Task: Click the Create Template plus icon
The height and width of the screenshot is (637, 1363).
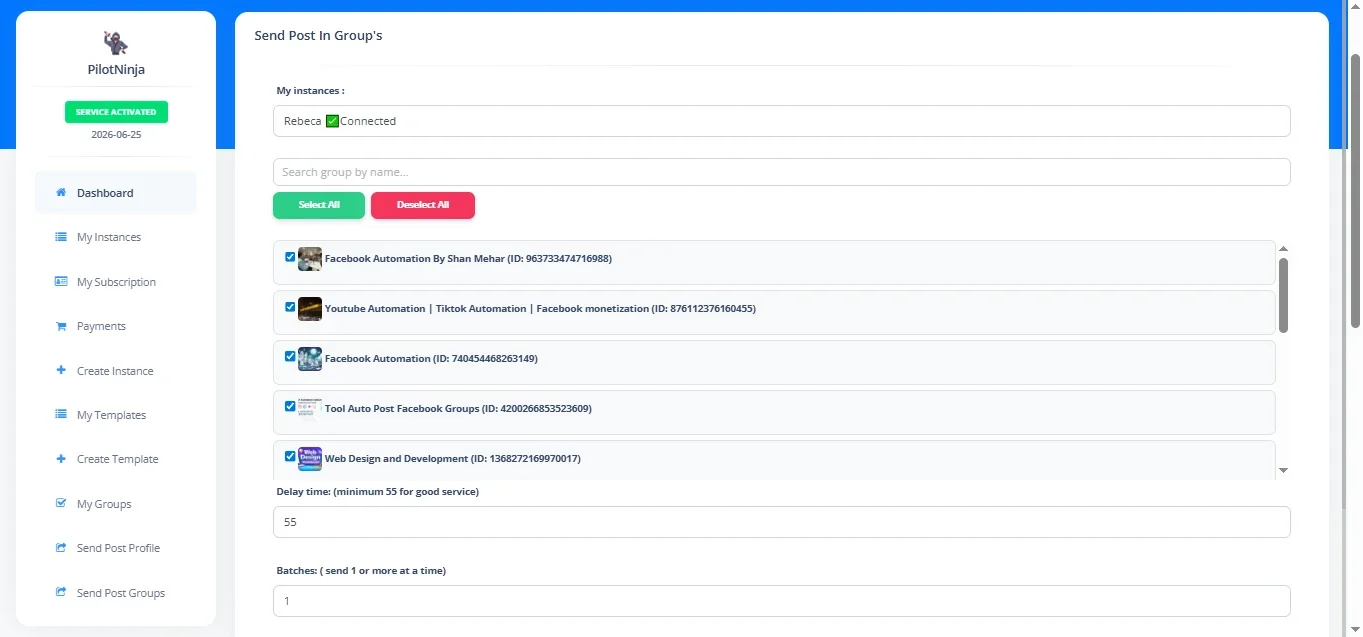Action: tap(61, 459)
